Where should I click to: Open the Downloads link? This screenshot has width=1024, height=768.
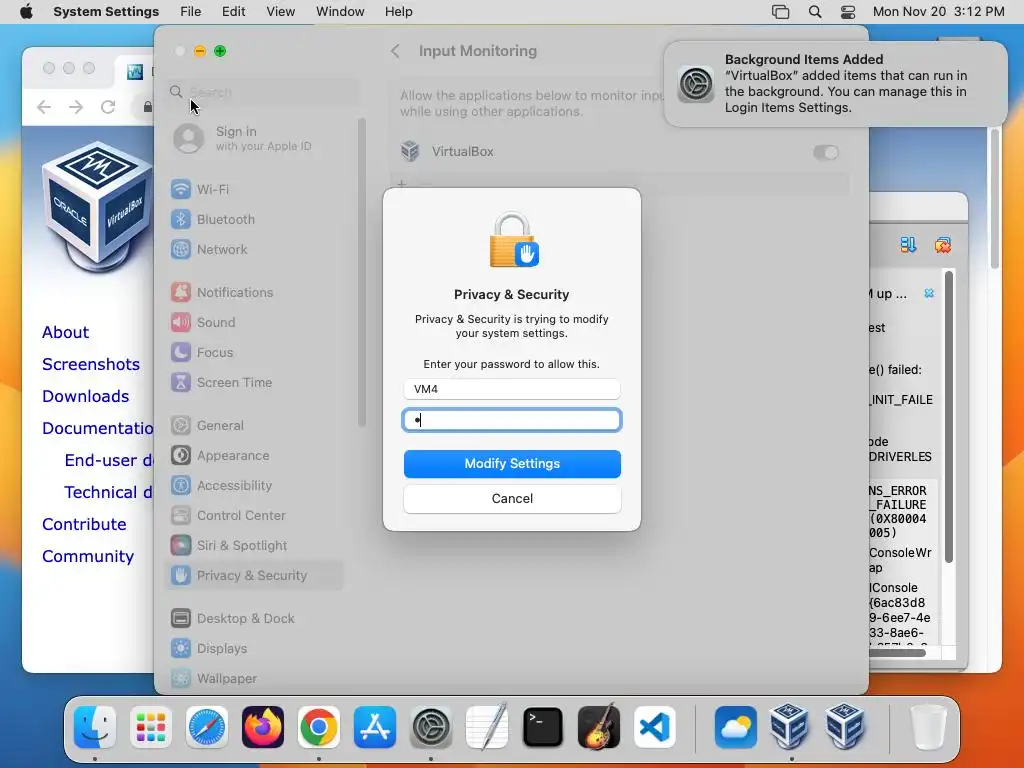[x=86, y=396]
